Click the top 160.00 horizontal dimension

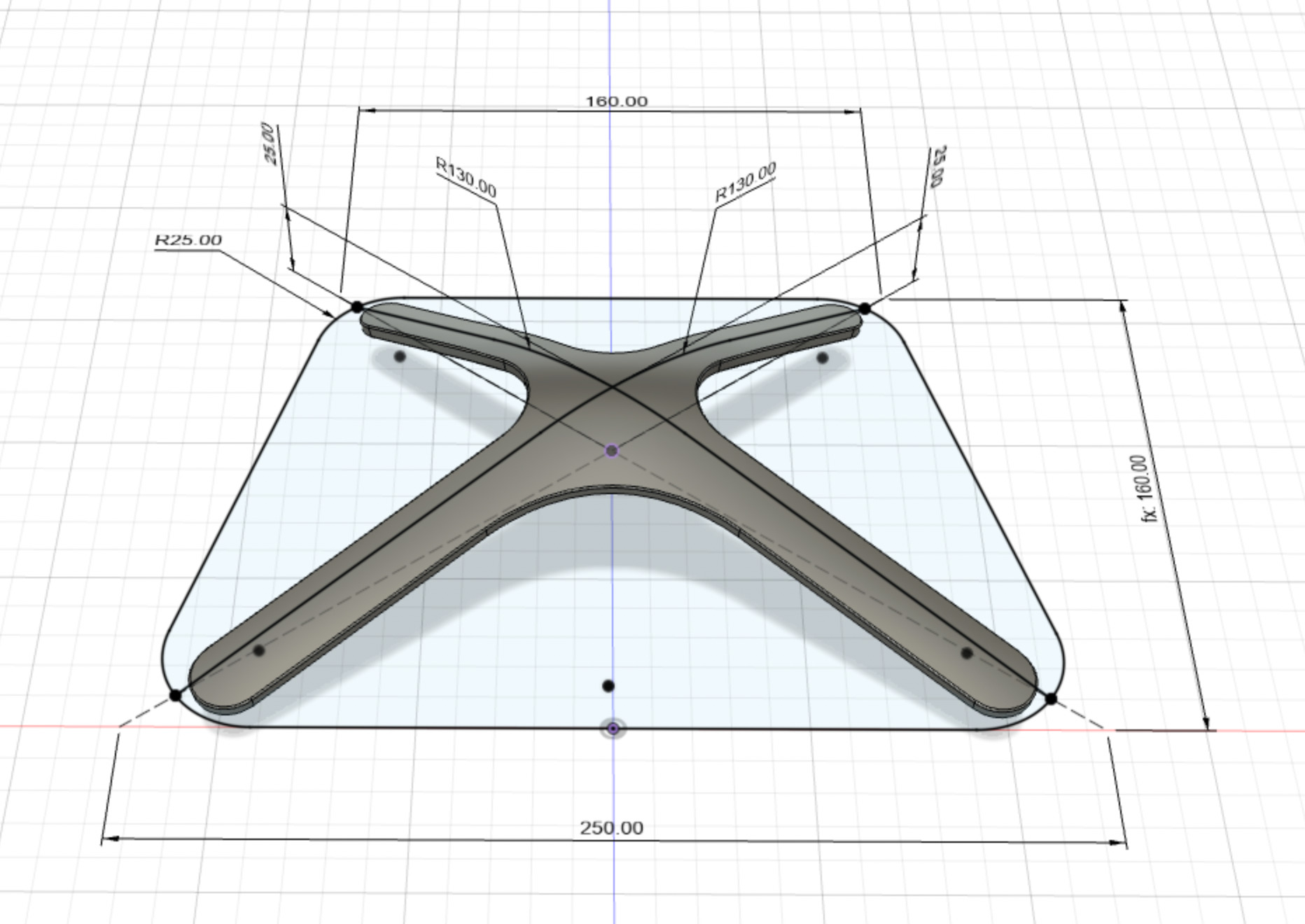[x=616, y=101]
